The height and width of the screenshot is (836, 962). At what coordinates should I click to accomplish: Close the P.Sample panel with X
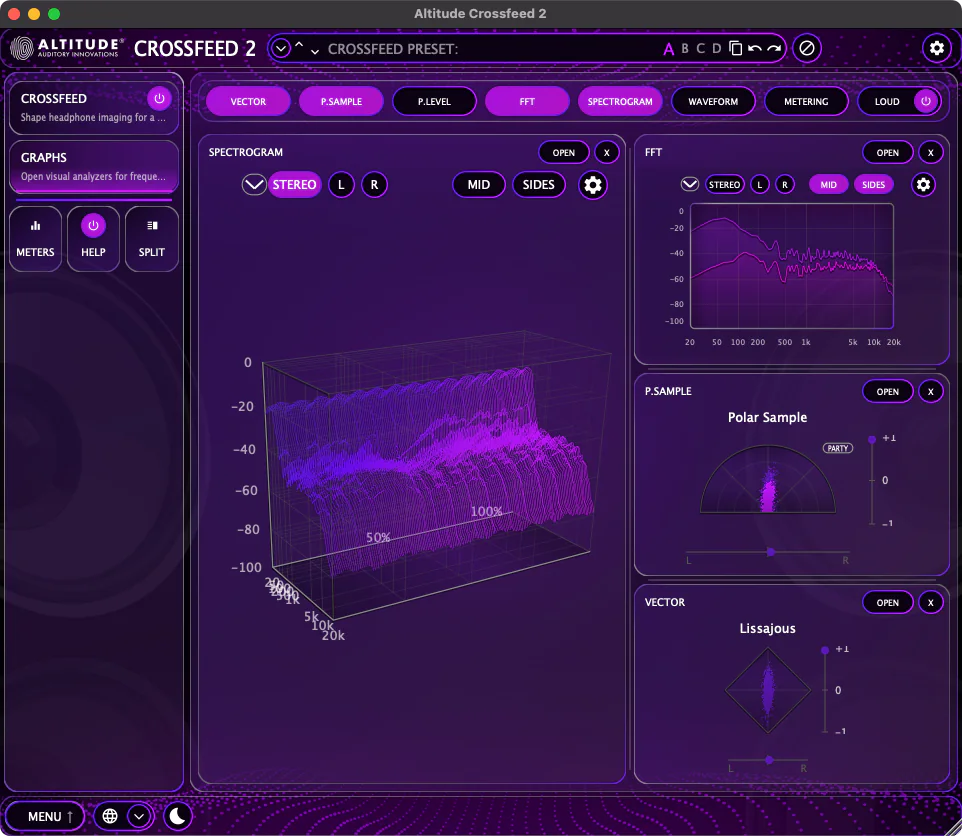931,391
